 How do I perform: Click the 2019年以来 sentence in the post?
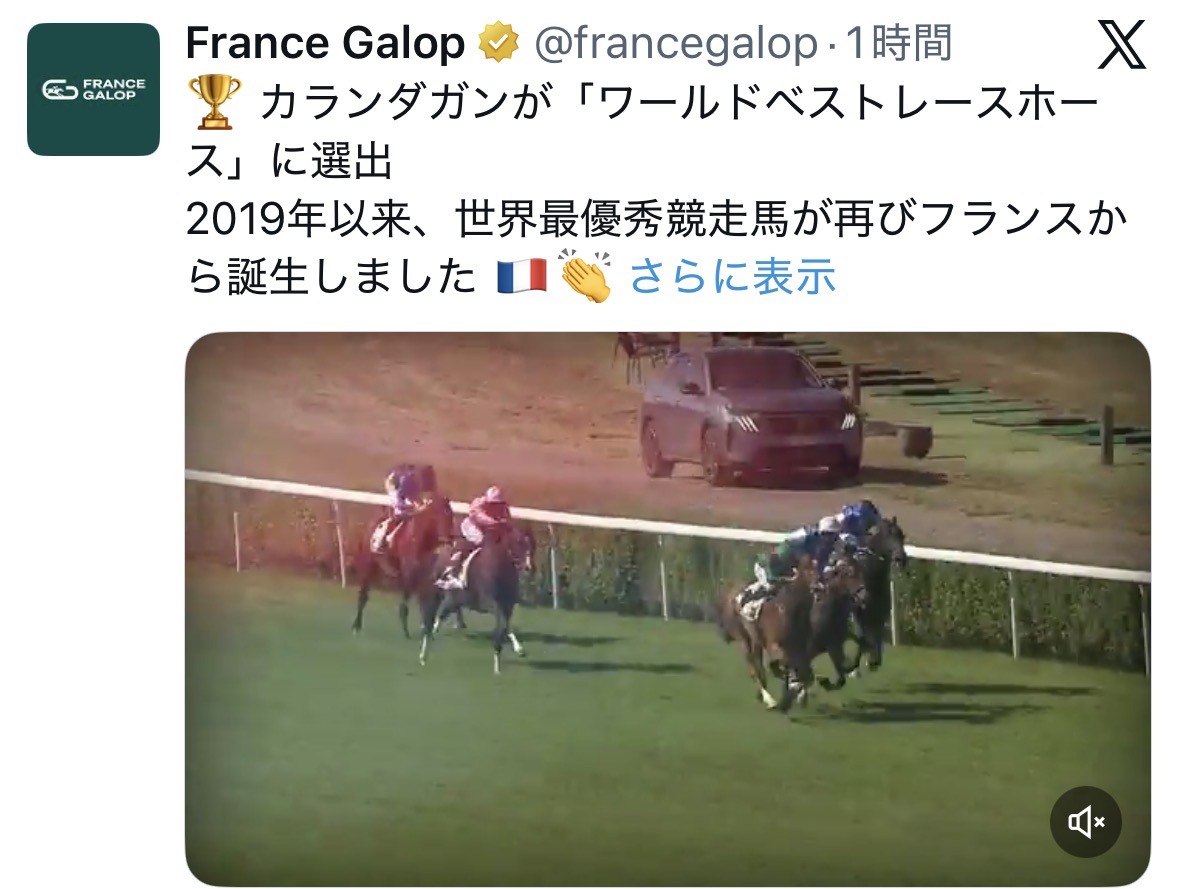pos(656,219)
